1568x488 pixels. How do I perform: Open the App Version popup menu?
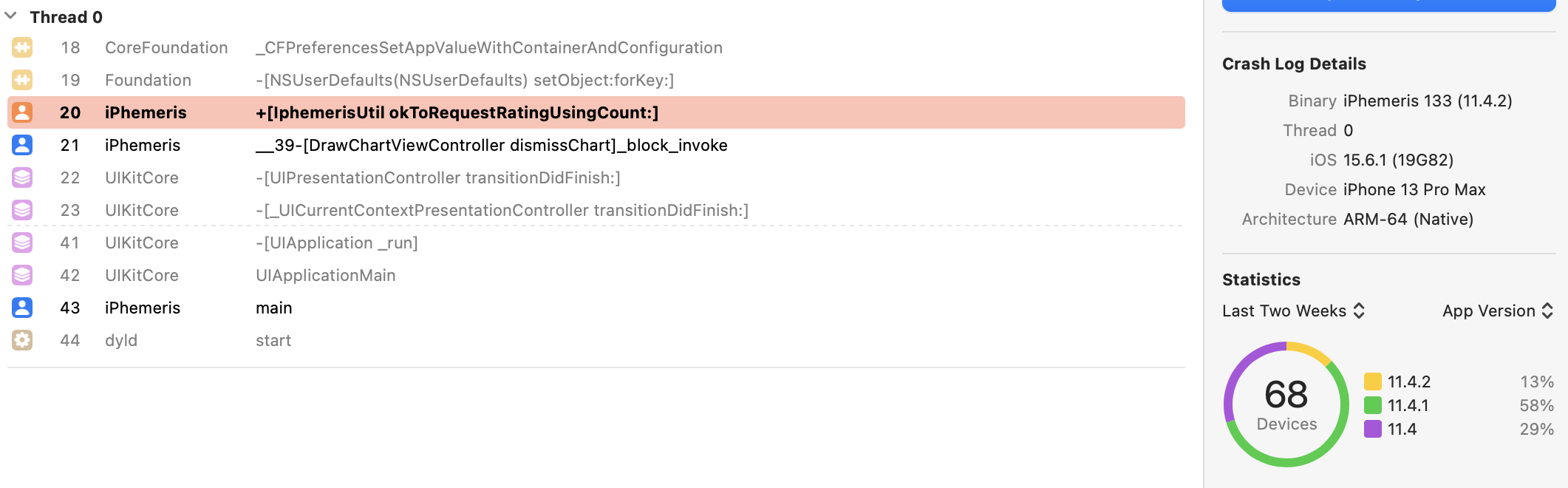coord(1498,311)
